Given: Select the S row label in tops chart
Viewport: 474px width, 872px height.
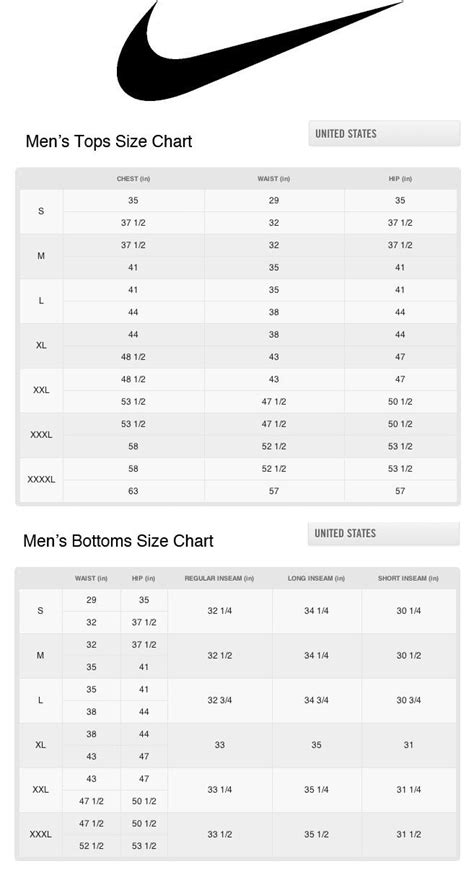Looking at the screenshot, I should click(41, 211).
